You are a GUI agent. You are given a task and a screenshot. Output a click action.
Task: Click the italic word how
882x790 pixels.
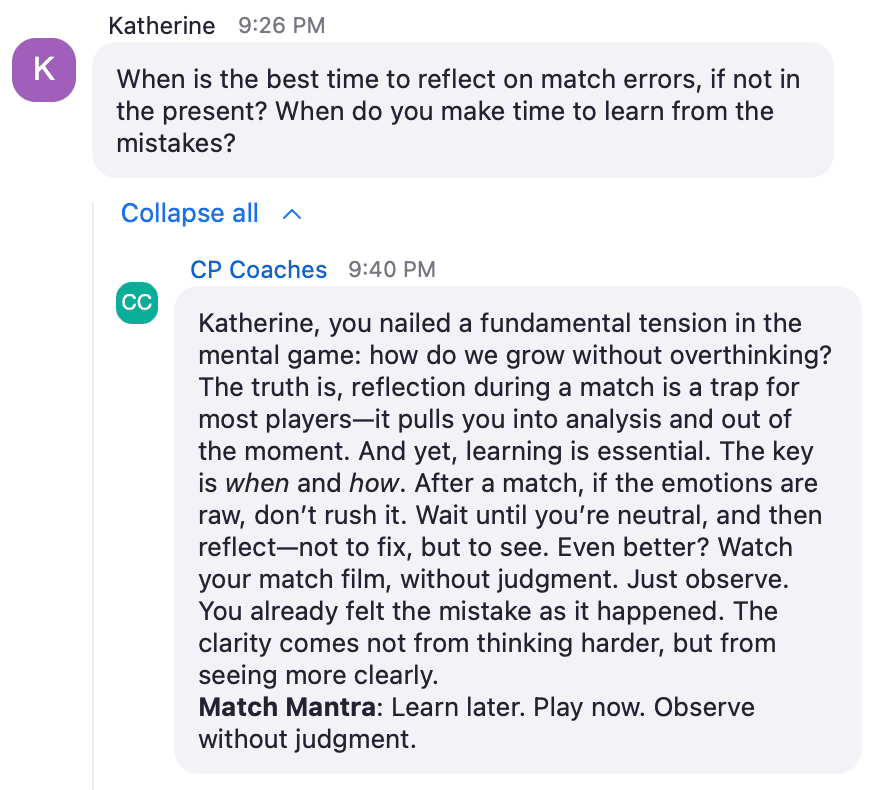[374, 483]
